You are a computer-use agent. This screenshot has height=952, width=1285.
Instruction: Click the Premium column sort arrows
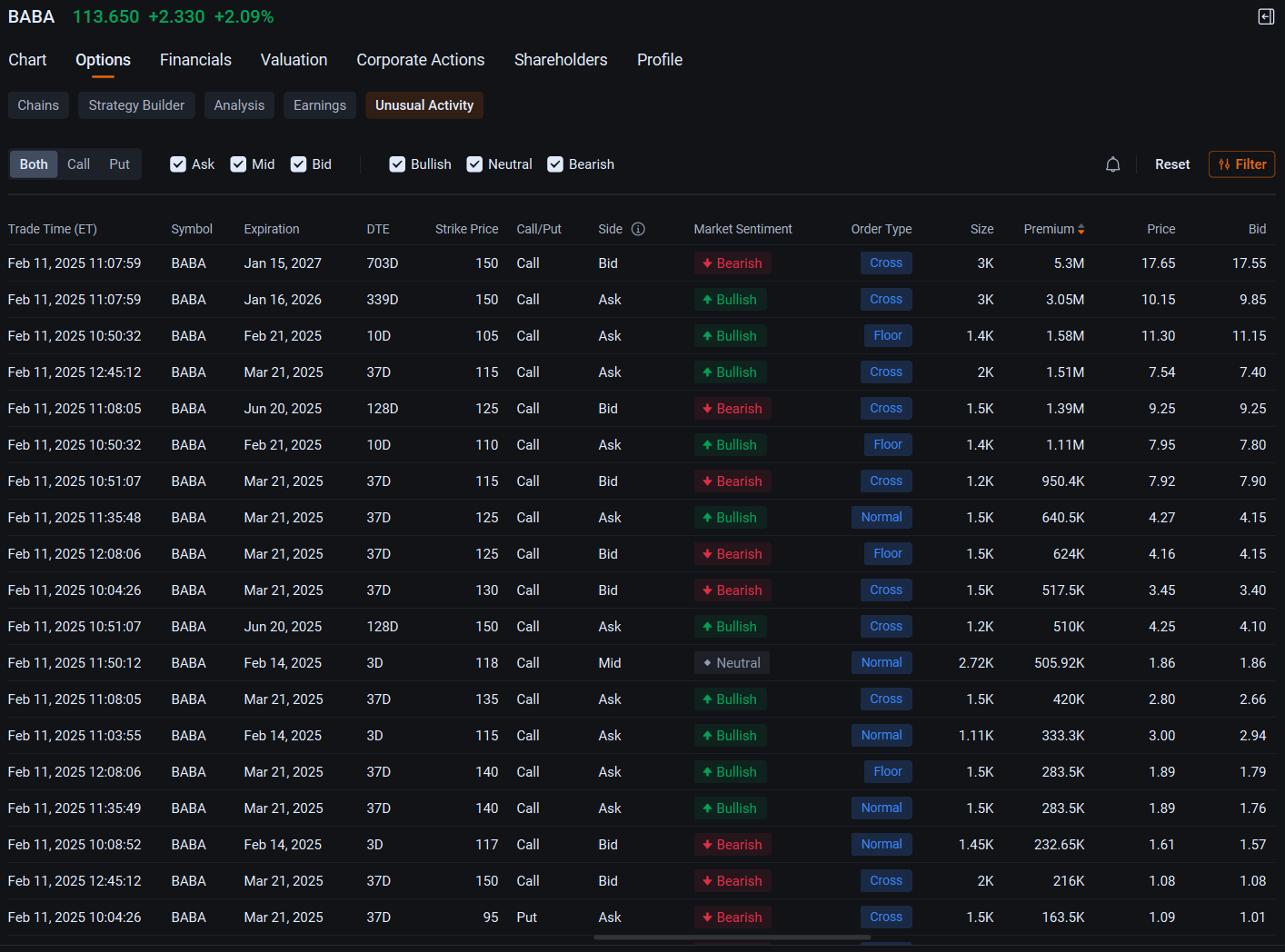coord(1081,230)
